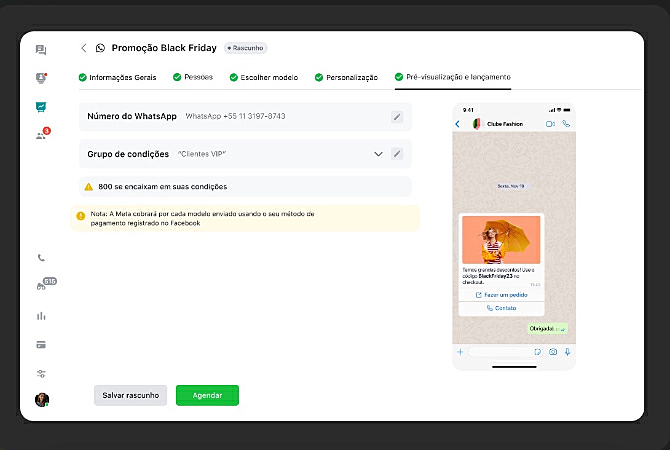The width and height of the screenshot is (670, 450).
Task: Open contacts icon with red badge
Action: 41,135
